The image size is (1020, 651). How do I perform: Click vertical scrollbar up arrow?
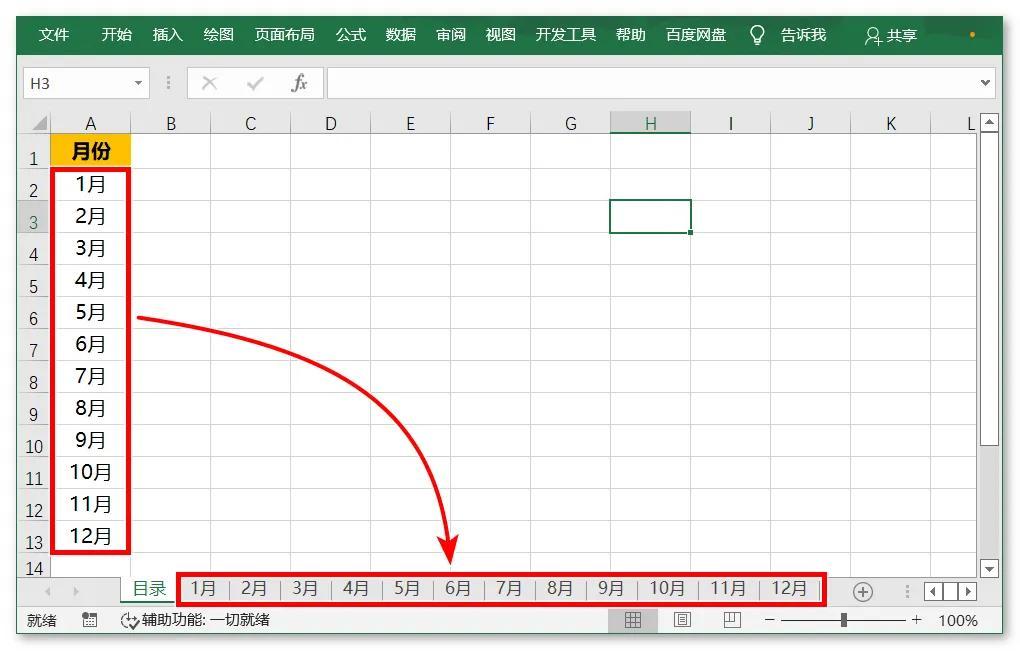[x=989, y=122]
